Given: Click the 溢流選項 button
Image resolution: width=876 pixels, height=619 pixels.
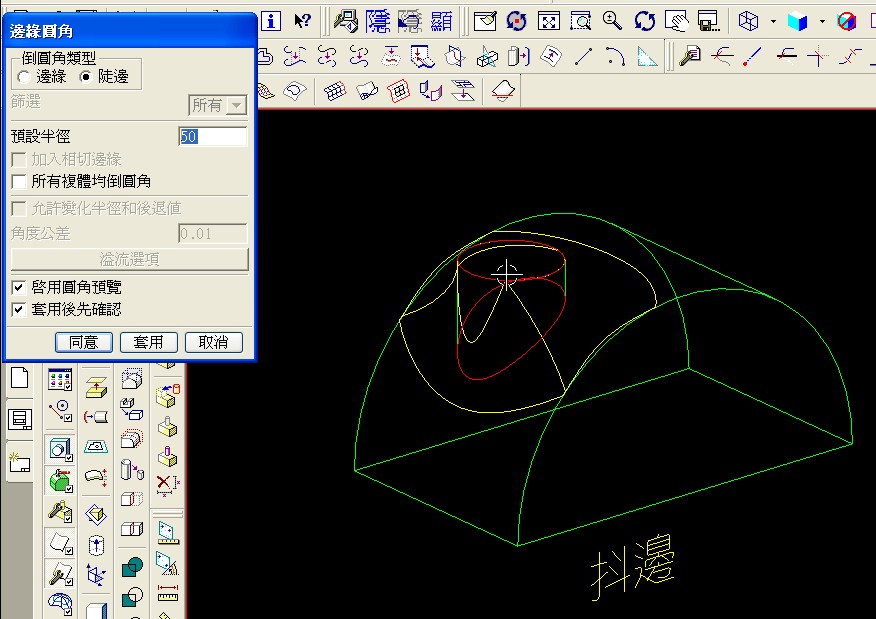Looking at the screenshot, I should point(130,259).
